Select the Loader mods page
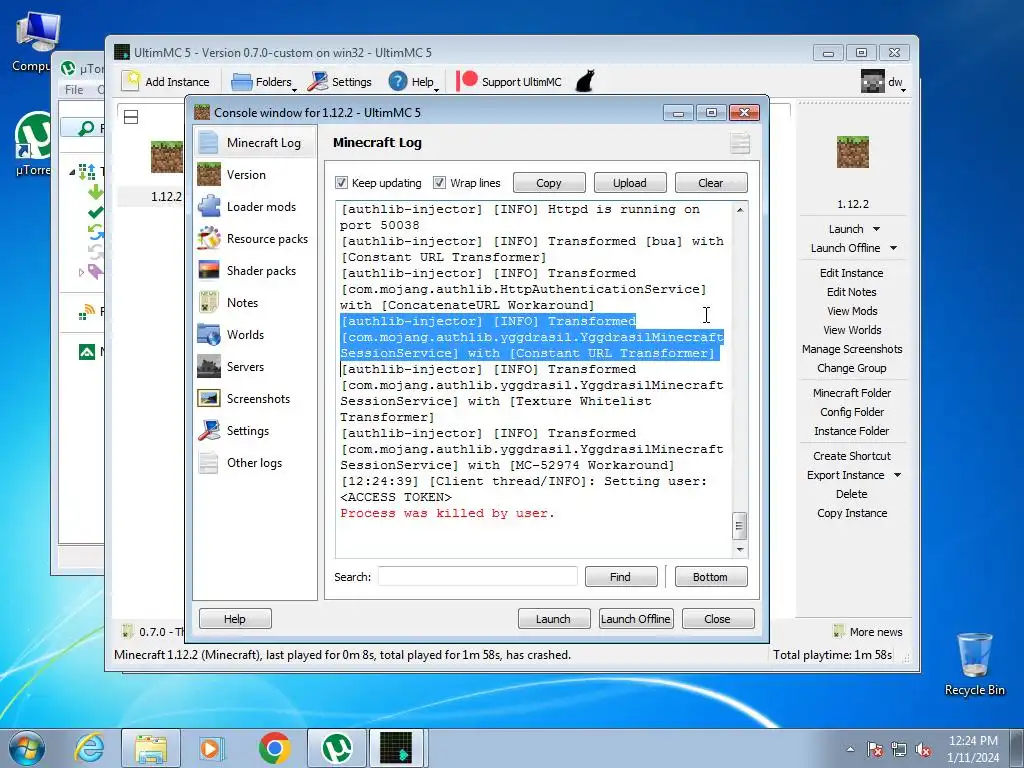 (255, 206)
